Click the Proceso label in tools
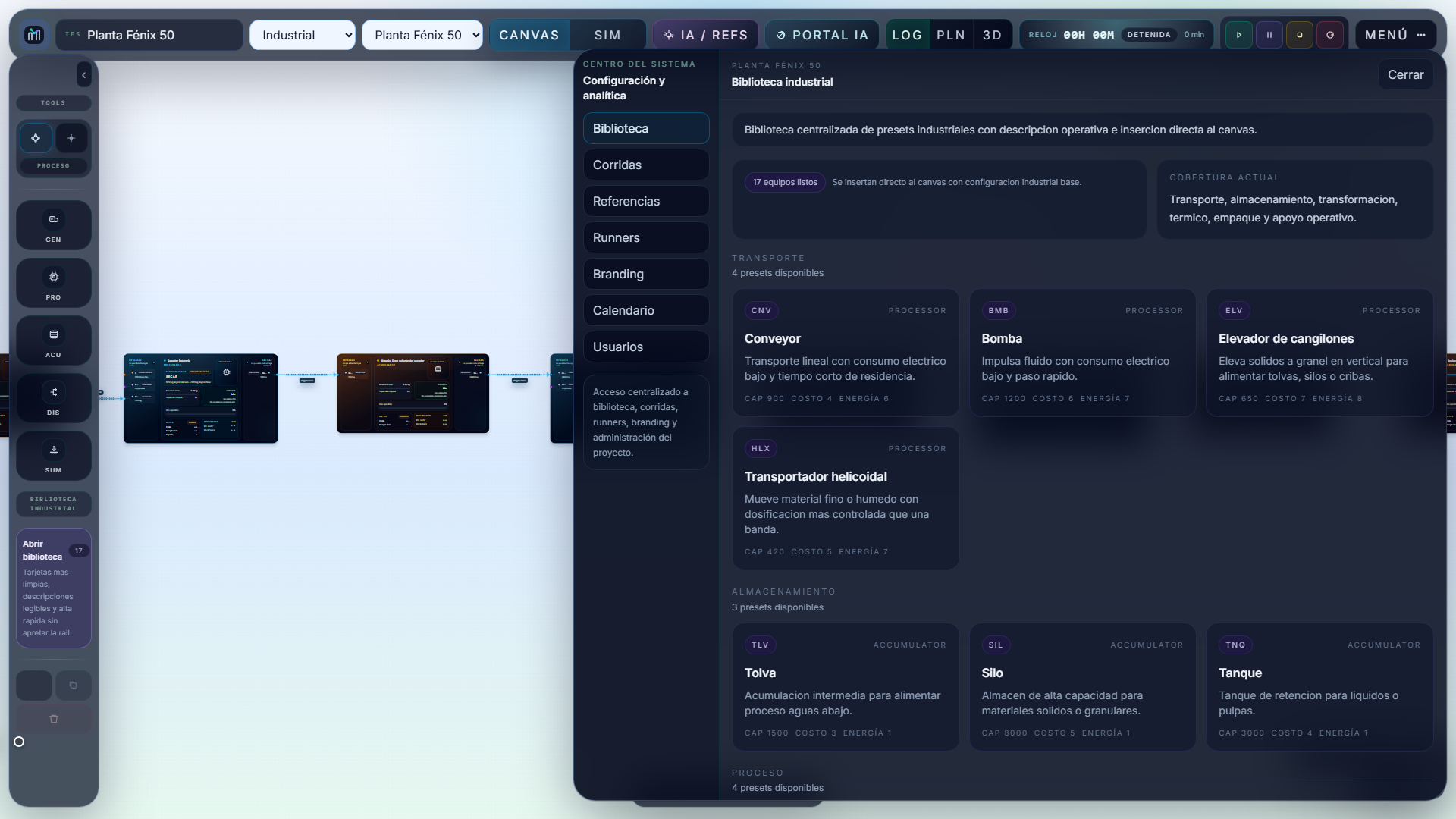The height and width of the screenshot is (819, 1456). tap(53, 165)
